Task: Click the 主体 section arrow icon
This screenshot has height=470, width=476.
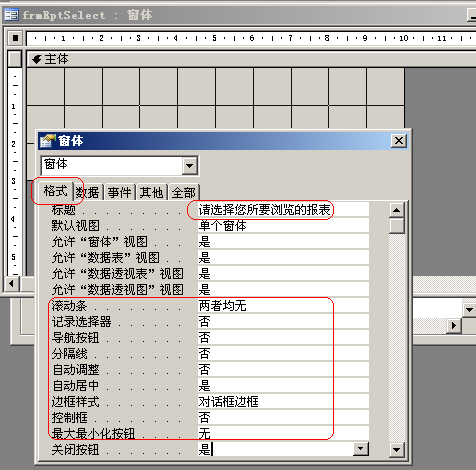Action: click(36, 60)
